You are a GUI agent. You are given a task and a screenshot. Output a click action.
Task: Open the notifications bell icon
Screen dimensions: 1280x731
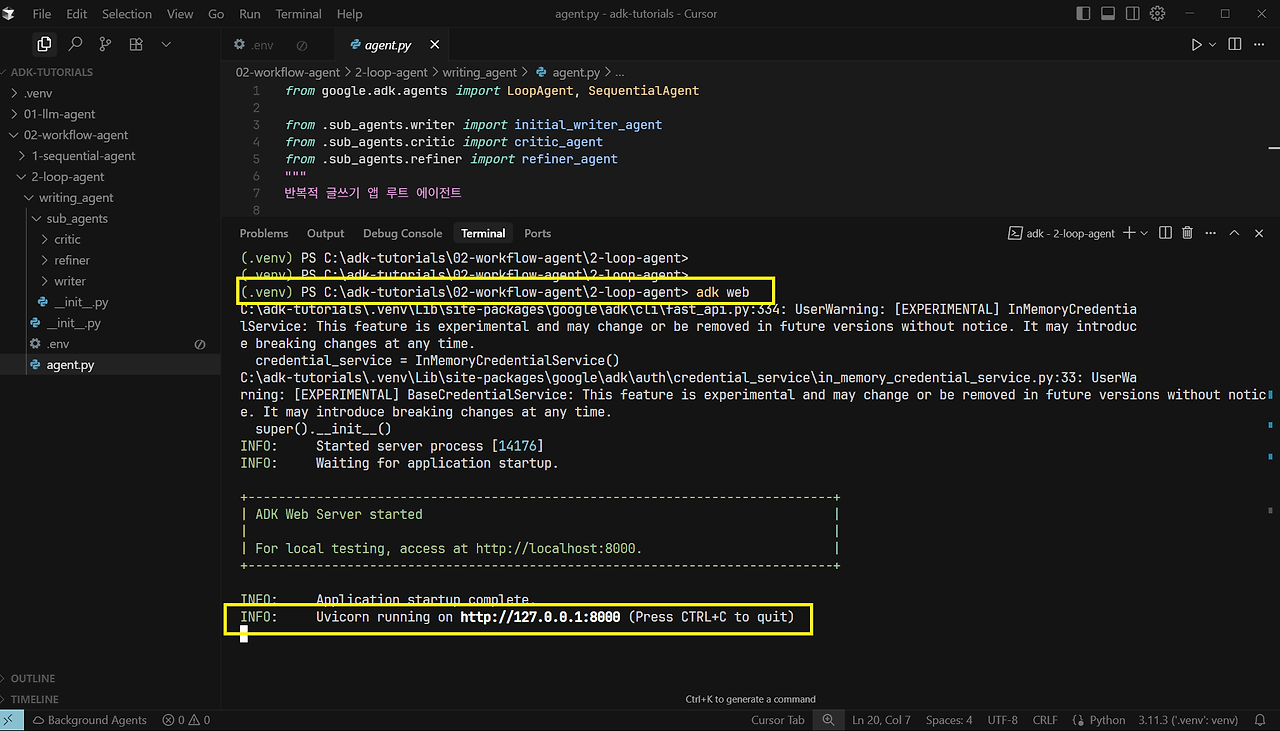[x=1262, y=720]
